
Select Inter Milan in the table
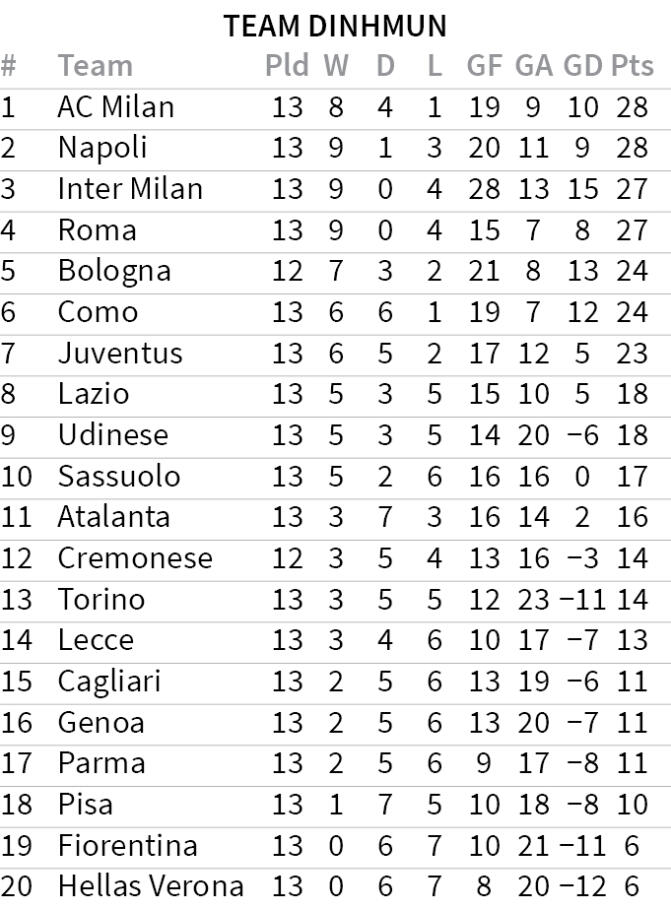tap(130, 189)
